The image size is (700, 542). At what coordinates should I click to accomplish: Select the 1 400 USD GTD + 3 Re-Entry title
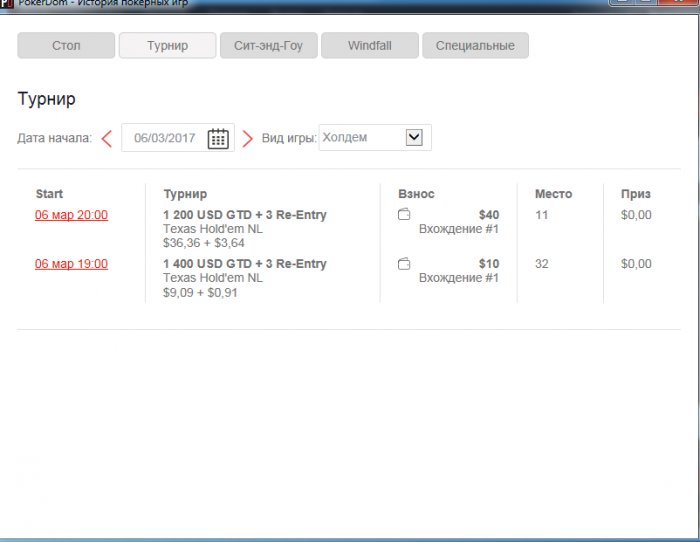coord(245,264)
